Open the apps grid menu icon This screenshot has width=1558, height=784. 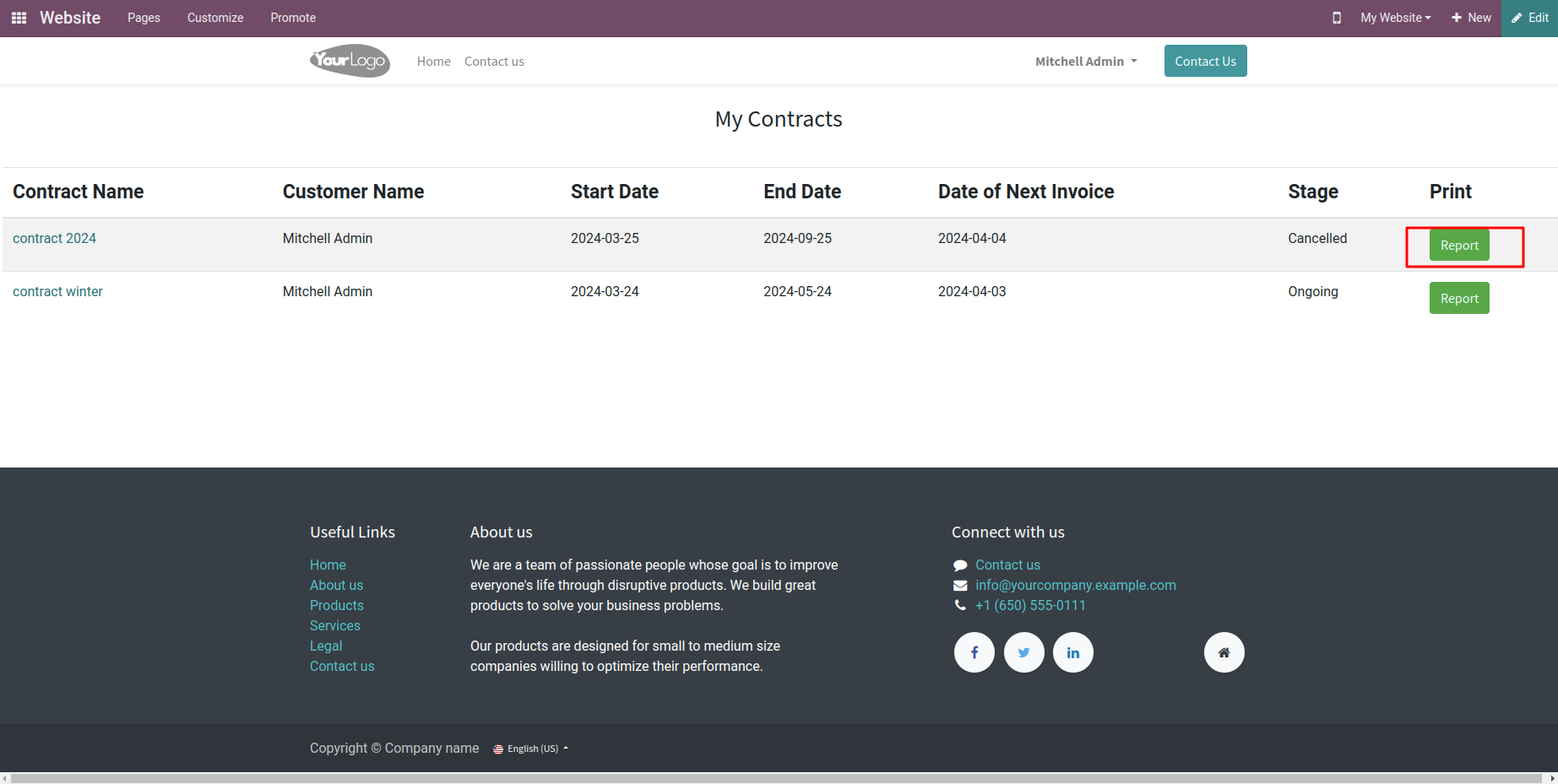(x=19, y=18)
